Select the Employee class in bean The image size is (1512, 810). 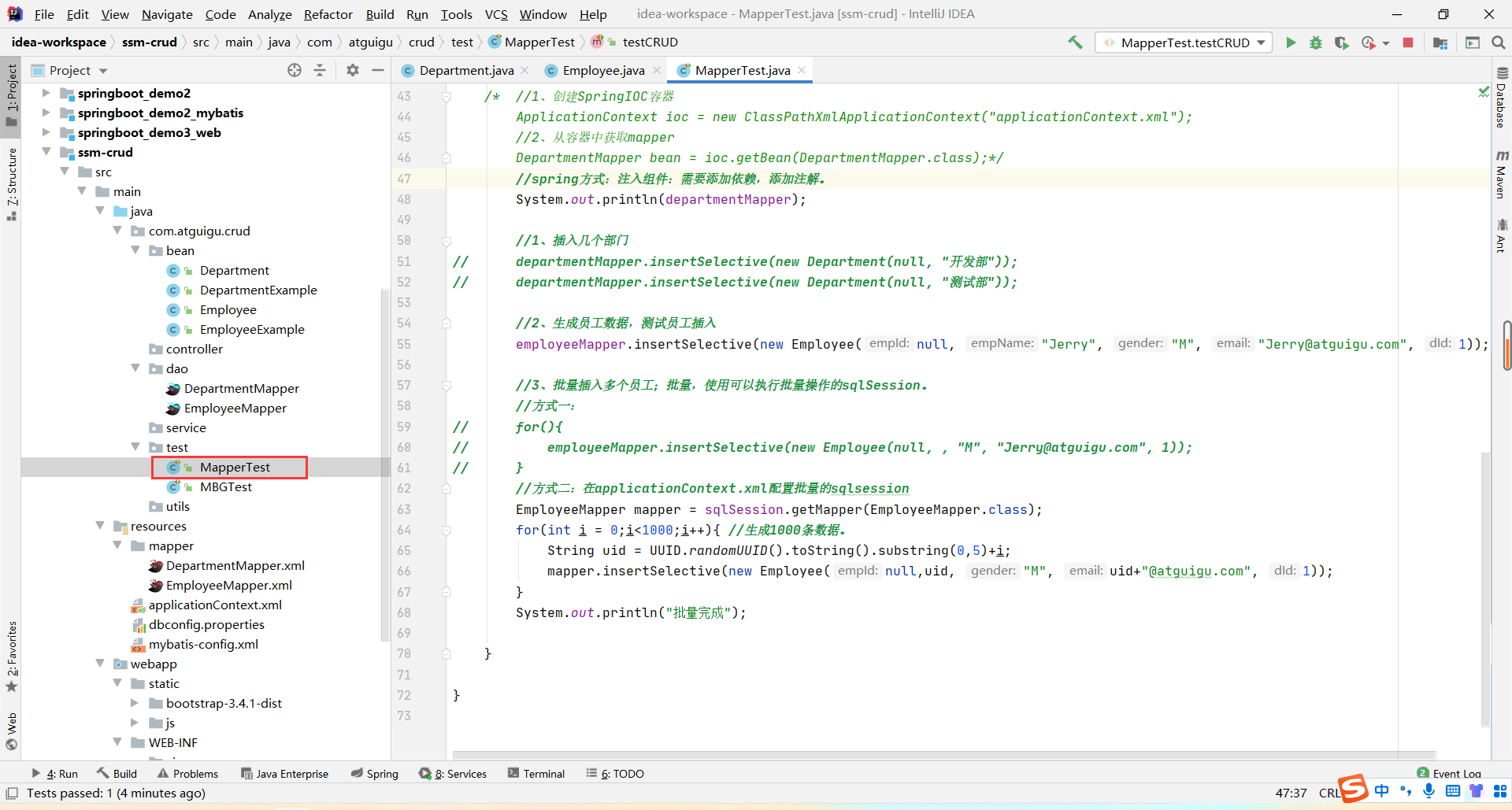coord(228,309)
